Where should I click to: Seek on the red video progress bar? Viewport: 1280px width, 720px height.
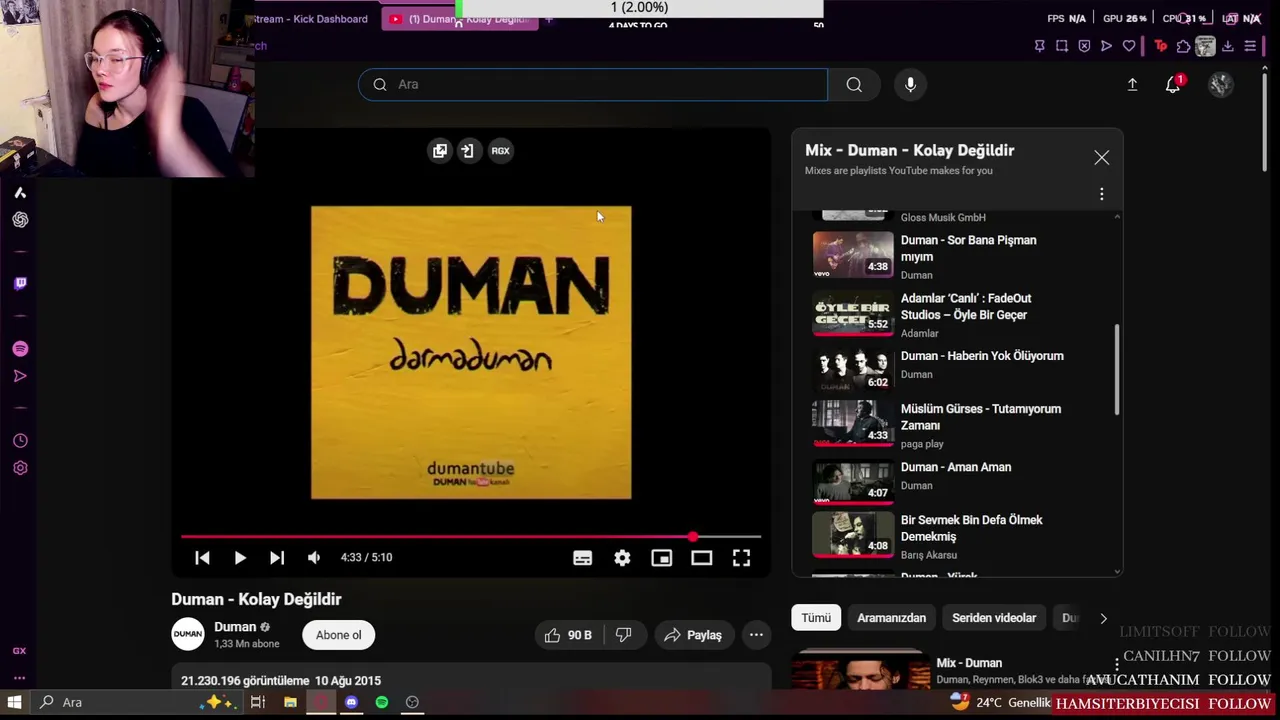(471, 537)
